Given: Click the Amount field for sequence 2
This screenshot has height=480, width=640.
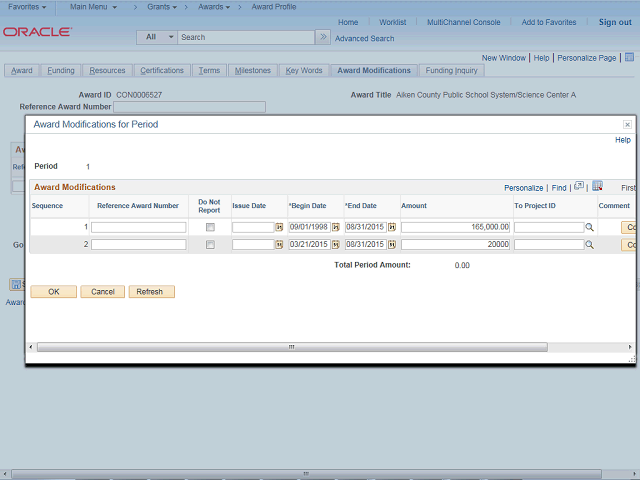Looking at the screenshot, I should [x=456, y=245].
